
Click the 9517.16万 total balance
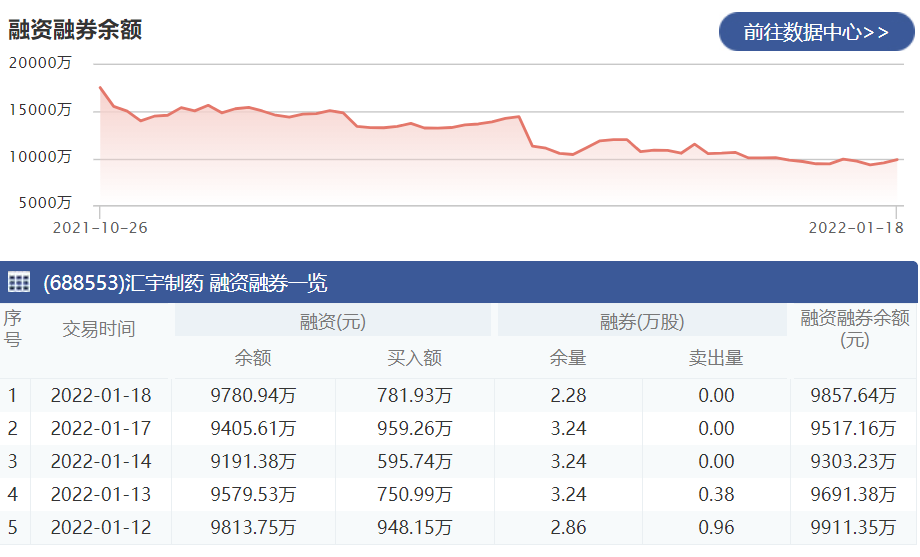click(853, 428)
